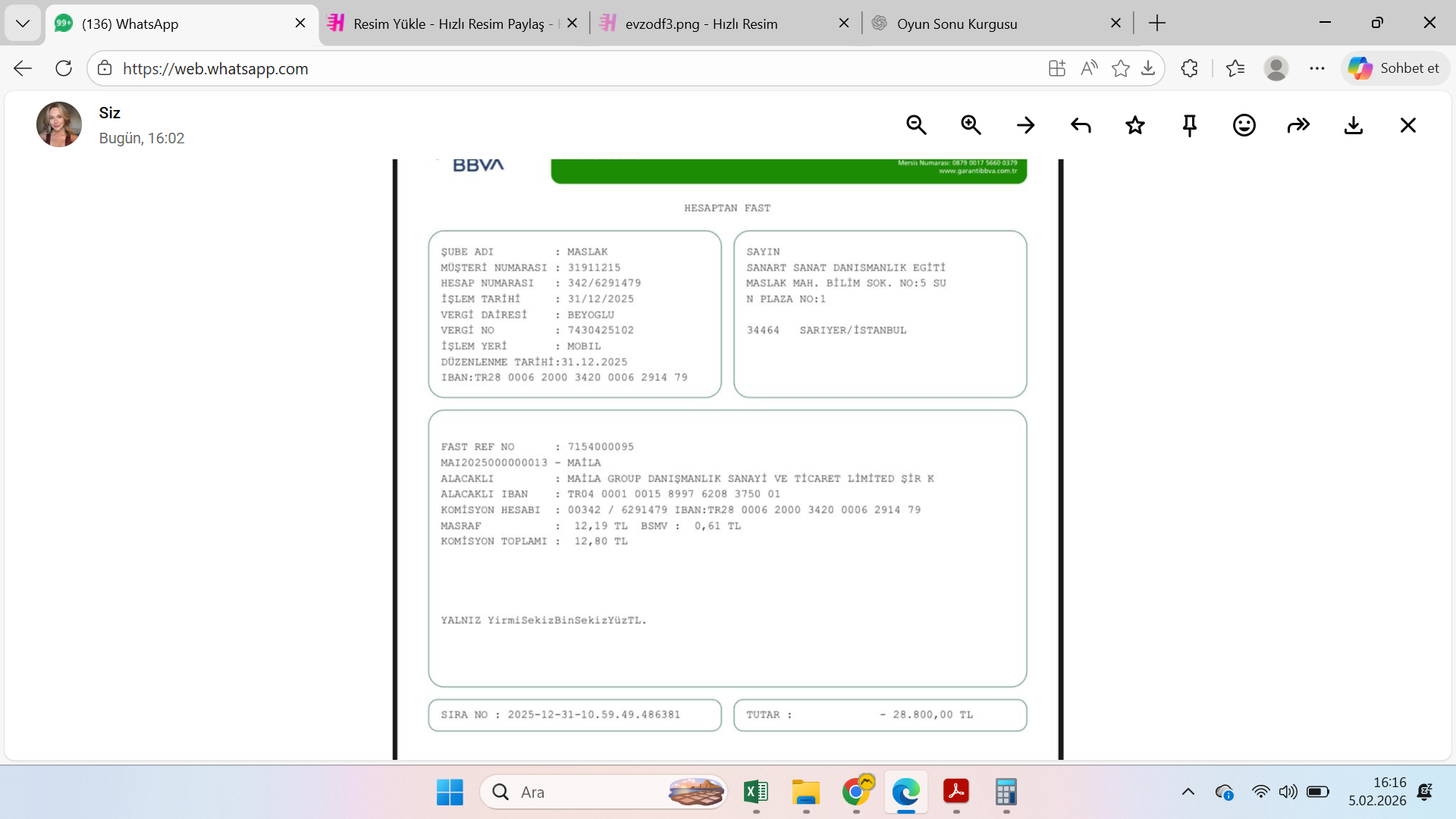
Task: Open Calculator from the taskbar
Action: click(1006, 792)
